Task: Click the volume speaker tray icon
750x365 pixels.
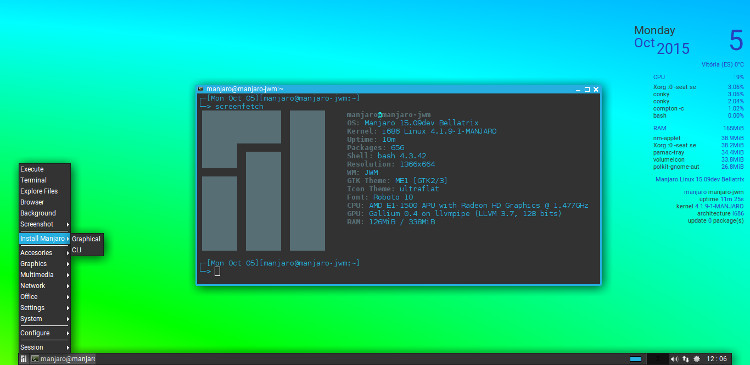Action: [x=674, y=359]
